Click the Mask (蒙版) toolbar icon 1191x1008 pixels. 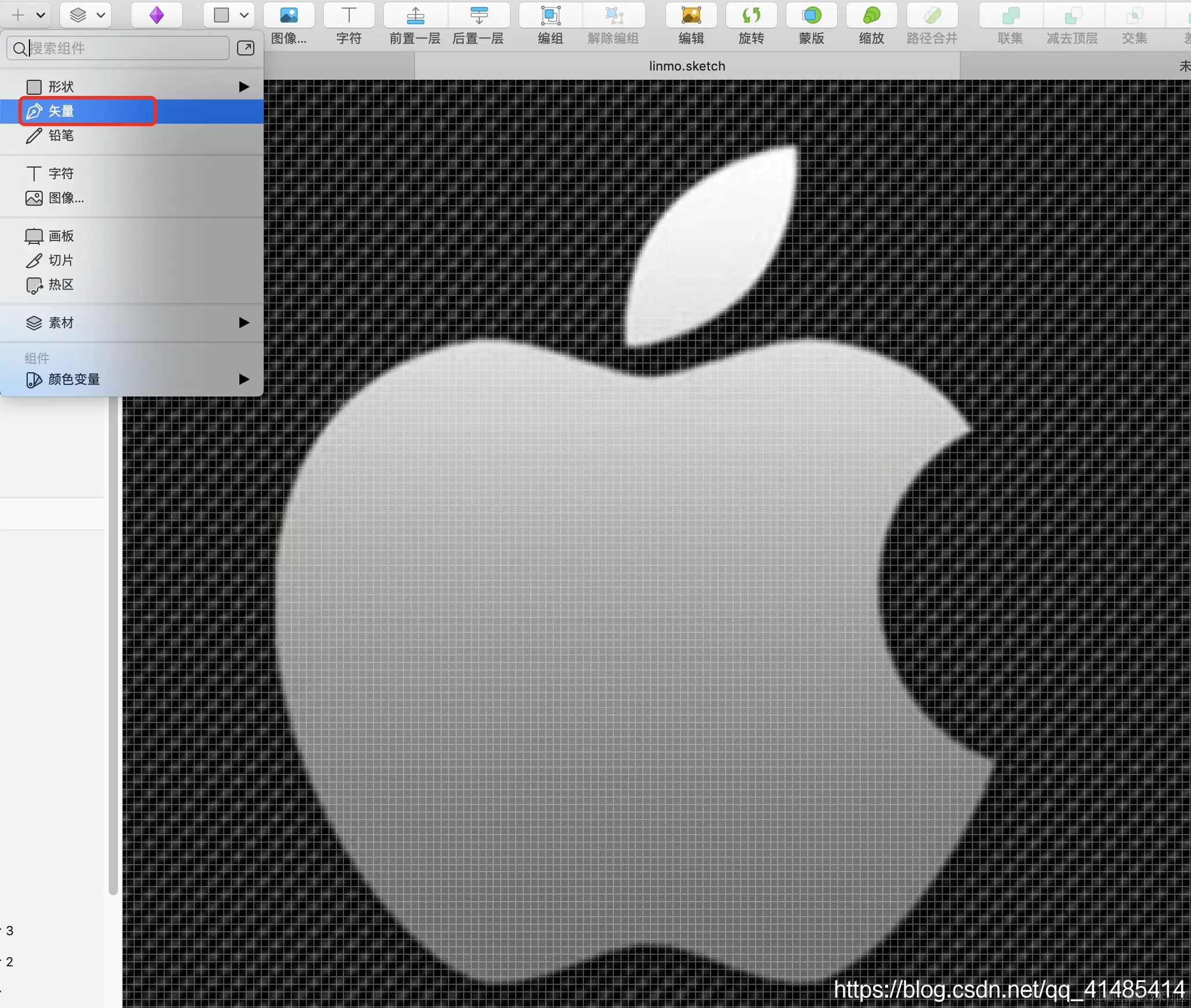tap(811, 16)
